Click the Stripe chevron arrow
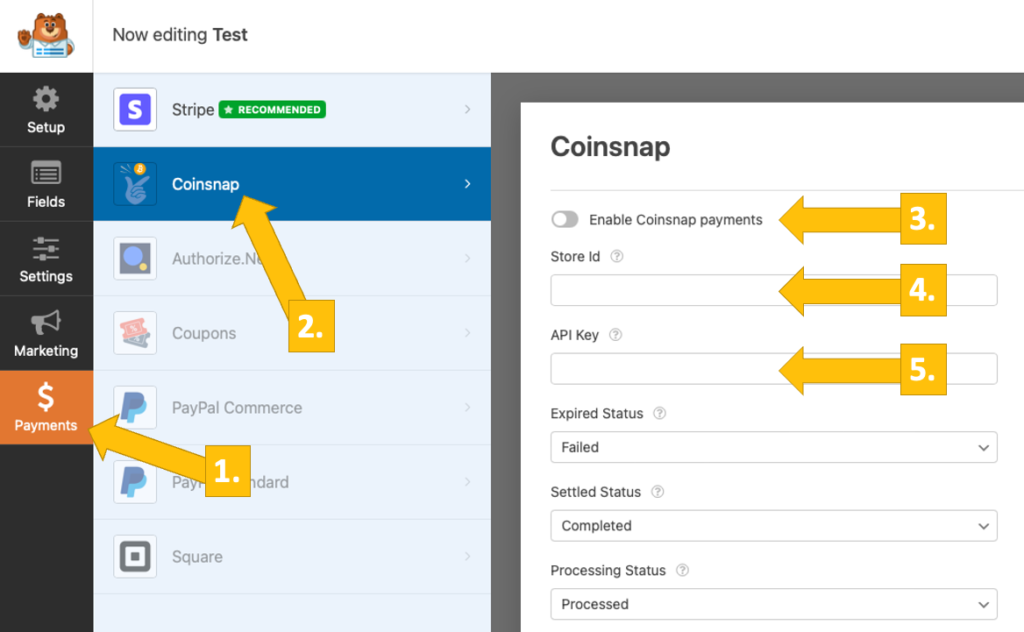Viewport: 1024px width, 632px height. (x=467, y=109)
